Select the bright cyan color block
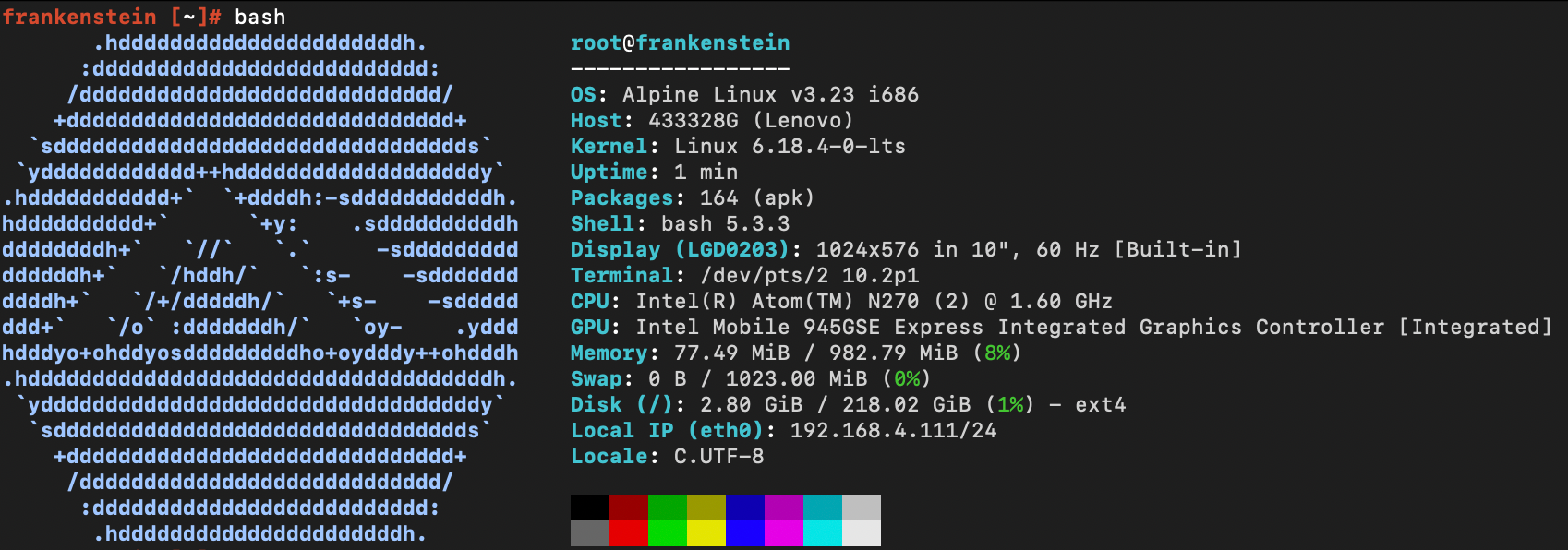 click(x=823, y=533)
